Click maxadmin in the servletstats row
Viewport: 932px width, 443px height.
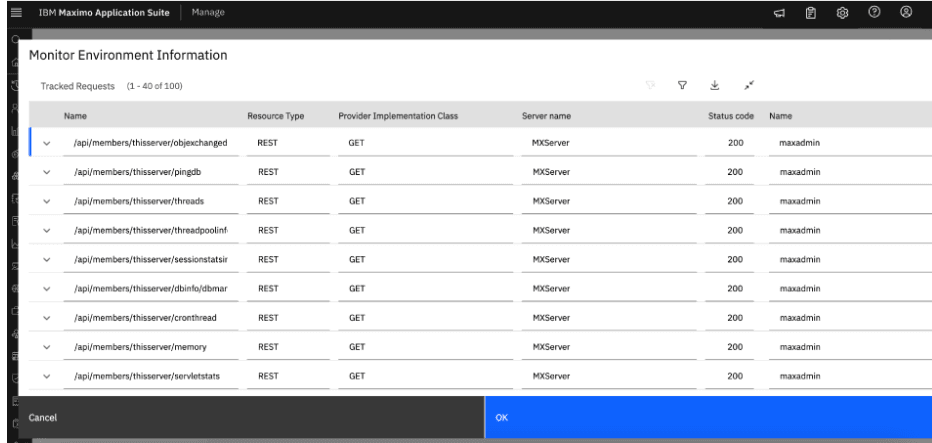pos(800,376)
